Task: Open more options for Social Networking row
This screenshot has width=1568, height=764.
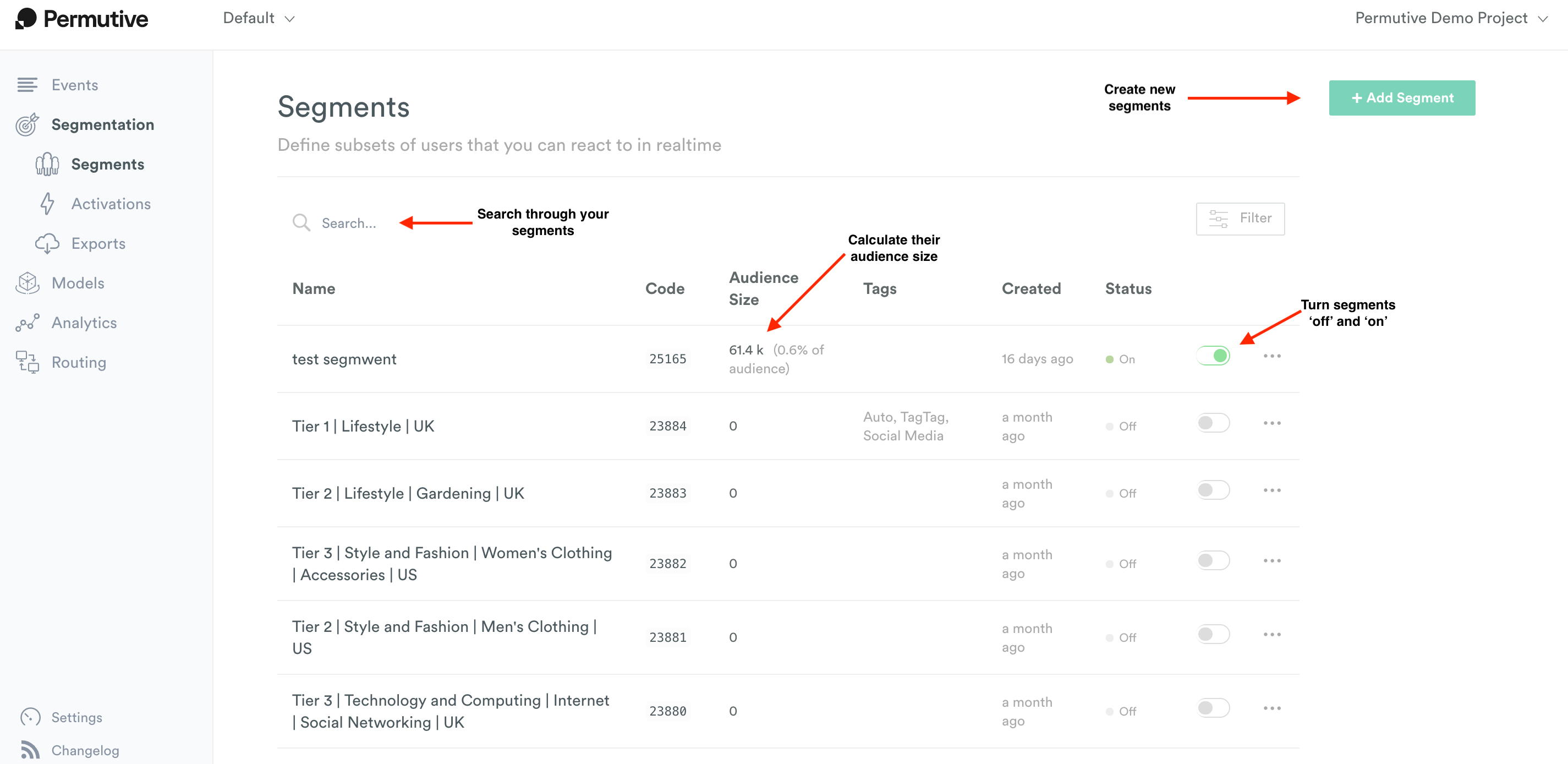Action: pos(1272,708)
